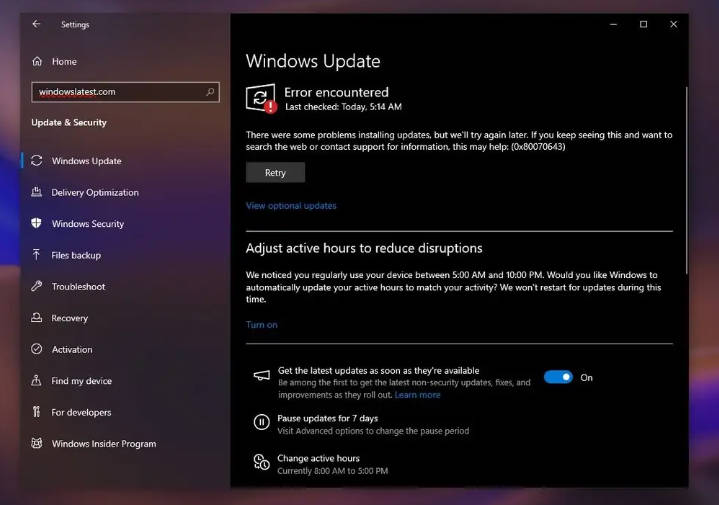Open Change active hours option
Viewport: 719px width, 505px height.
(x=318, y=458)
